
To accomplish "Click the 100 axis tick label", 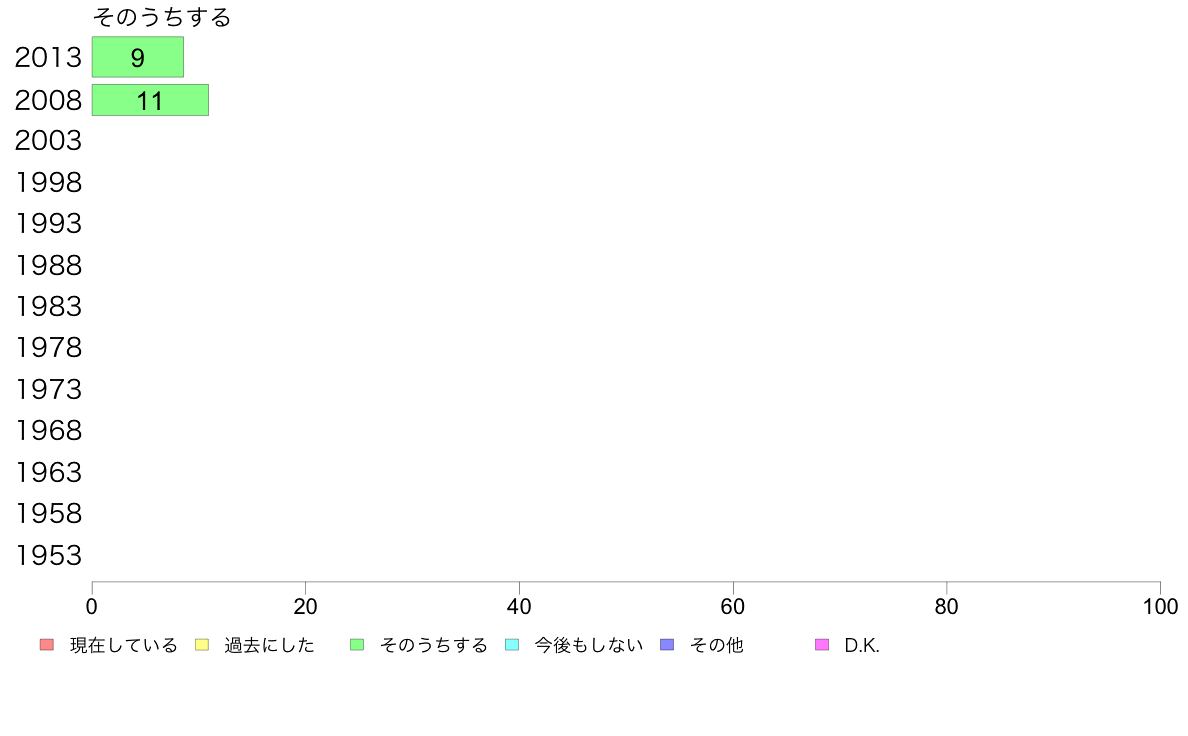I will pyautogui.click(x=1160, y=606).
